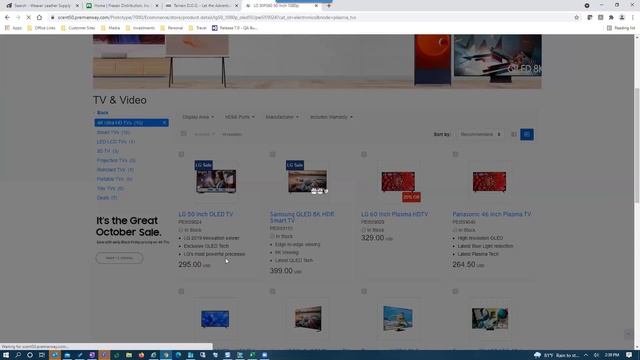The width and height of the screenshot is (640, 360).
Task: Open the LG 60 Inch Plasma HDTV link
Action: coord(394,214)
